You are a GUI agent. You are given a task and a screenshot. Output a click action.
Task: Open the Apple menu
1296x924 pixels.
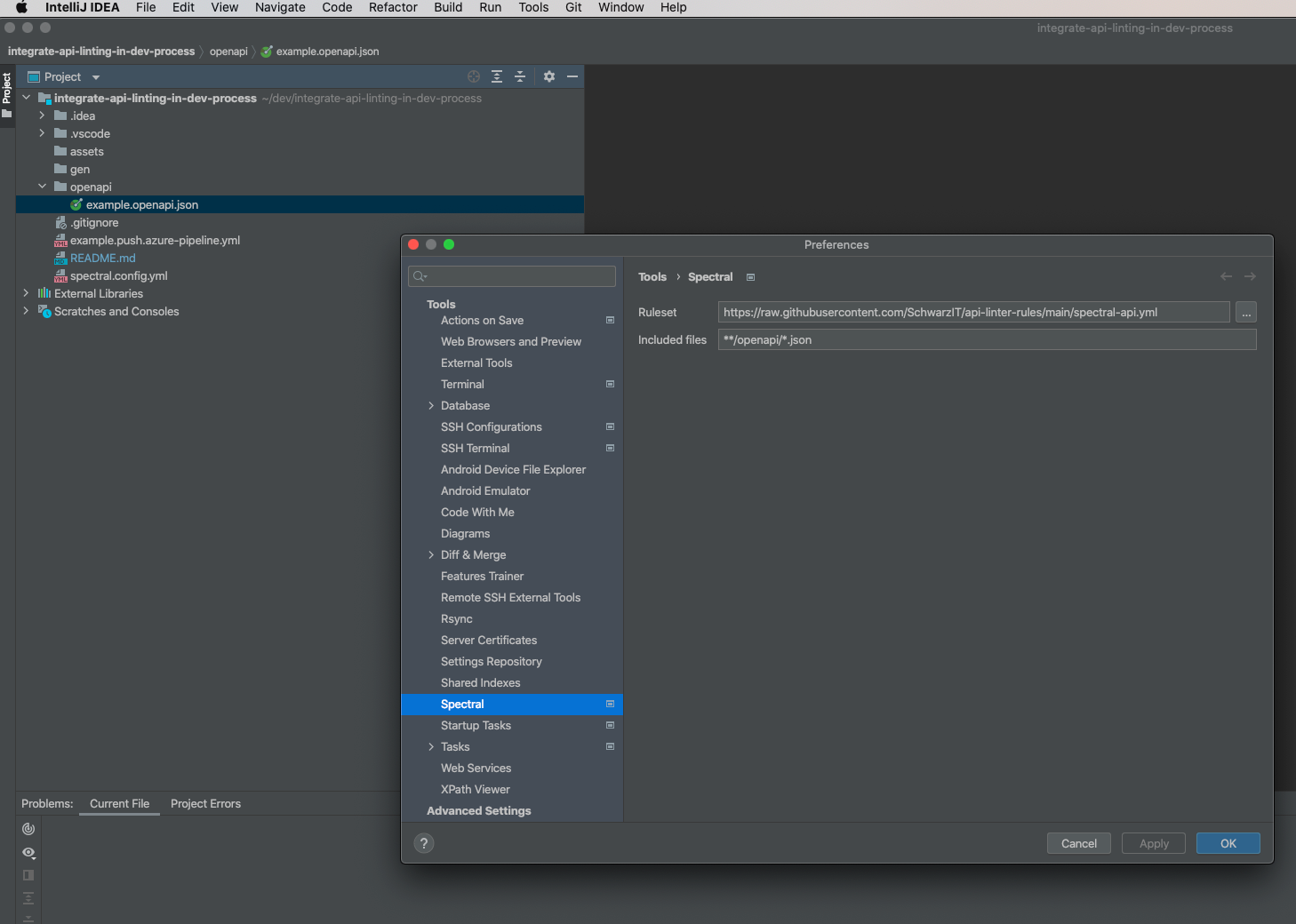click(21, 7)
